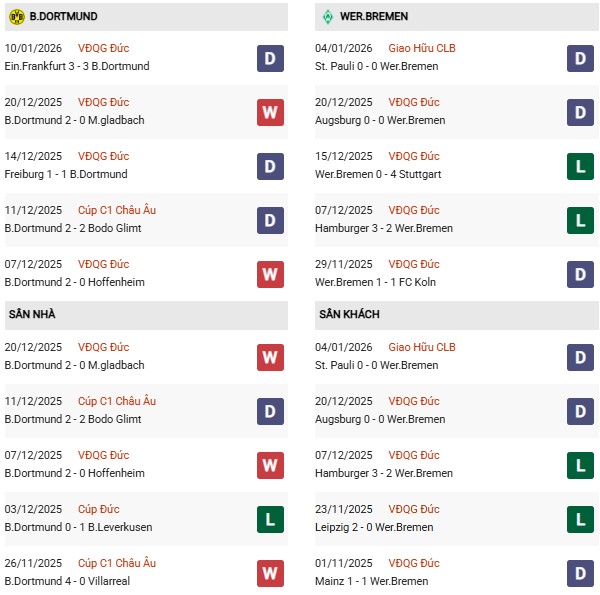Click the D badge for Mainz 1-1 Wer.Bremen
Screen dimensions: 600x595
pyautogui.click(x=581, y=572)
